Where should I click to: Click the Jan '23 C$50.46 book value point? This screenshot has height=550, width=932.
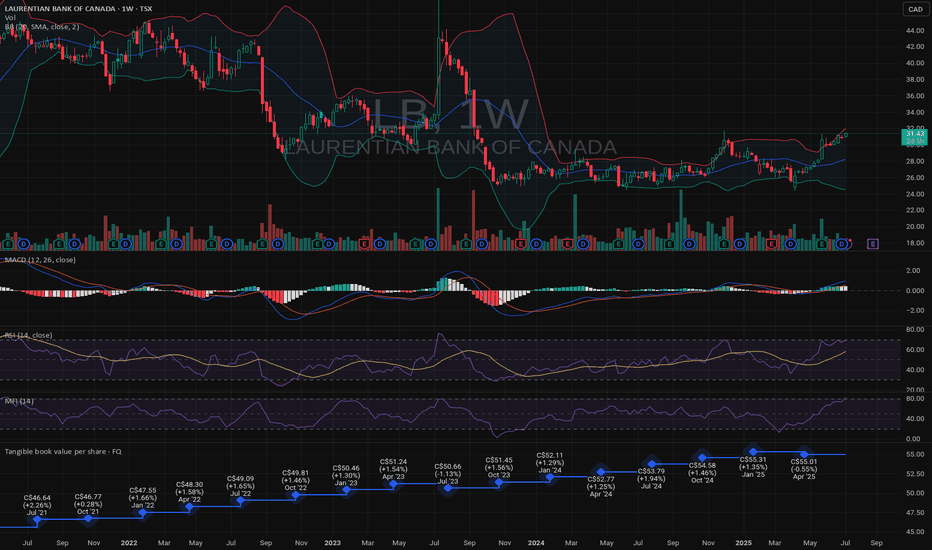(x=347, y=490)
